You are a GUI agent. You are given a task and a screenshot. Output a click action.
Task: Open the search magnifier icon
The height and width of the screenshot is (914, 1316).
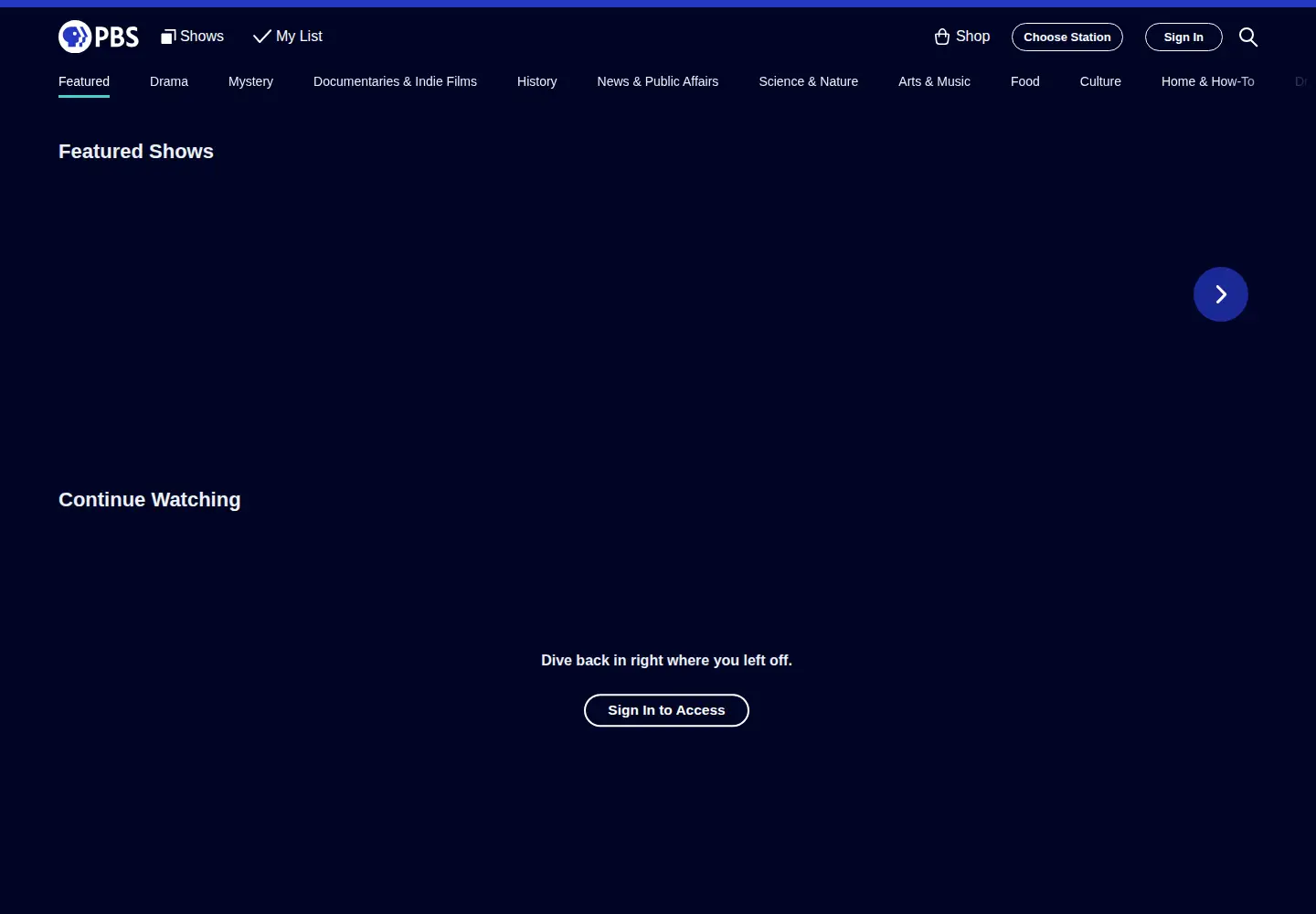click(1248, 37)
